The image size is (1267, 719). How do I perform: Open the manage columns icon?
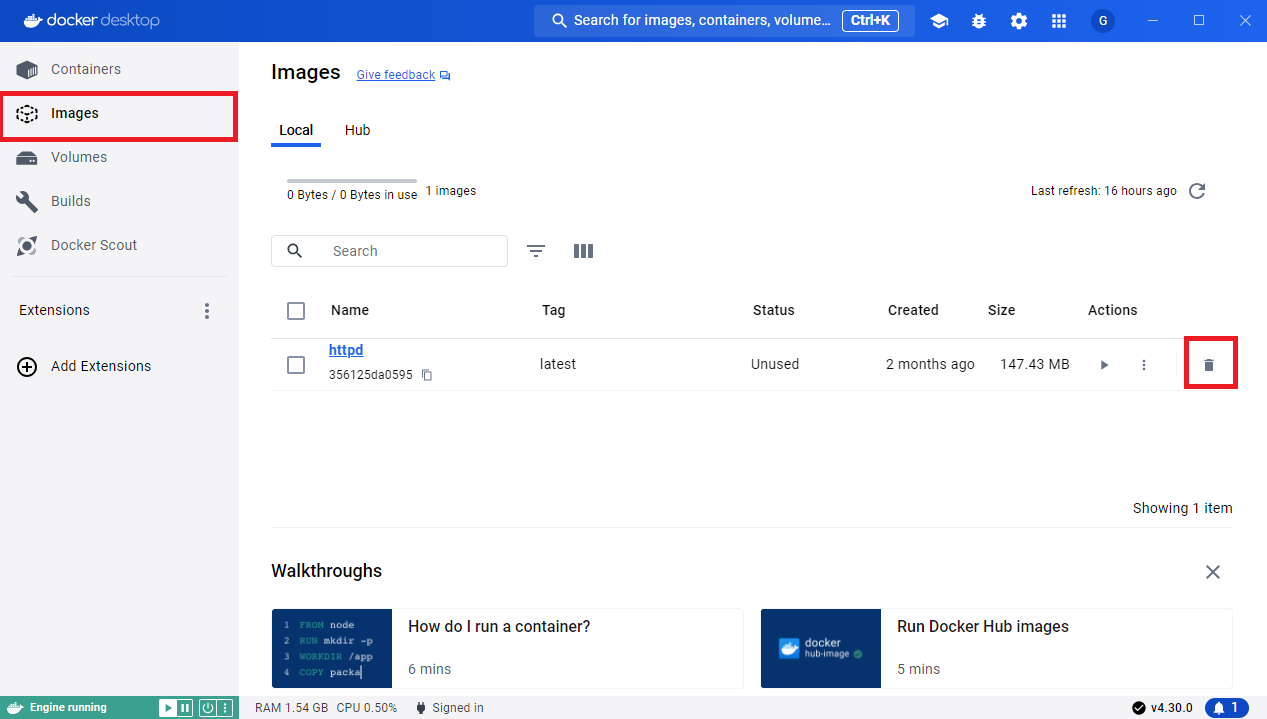pos(584,251)
